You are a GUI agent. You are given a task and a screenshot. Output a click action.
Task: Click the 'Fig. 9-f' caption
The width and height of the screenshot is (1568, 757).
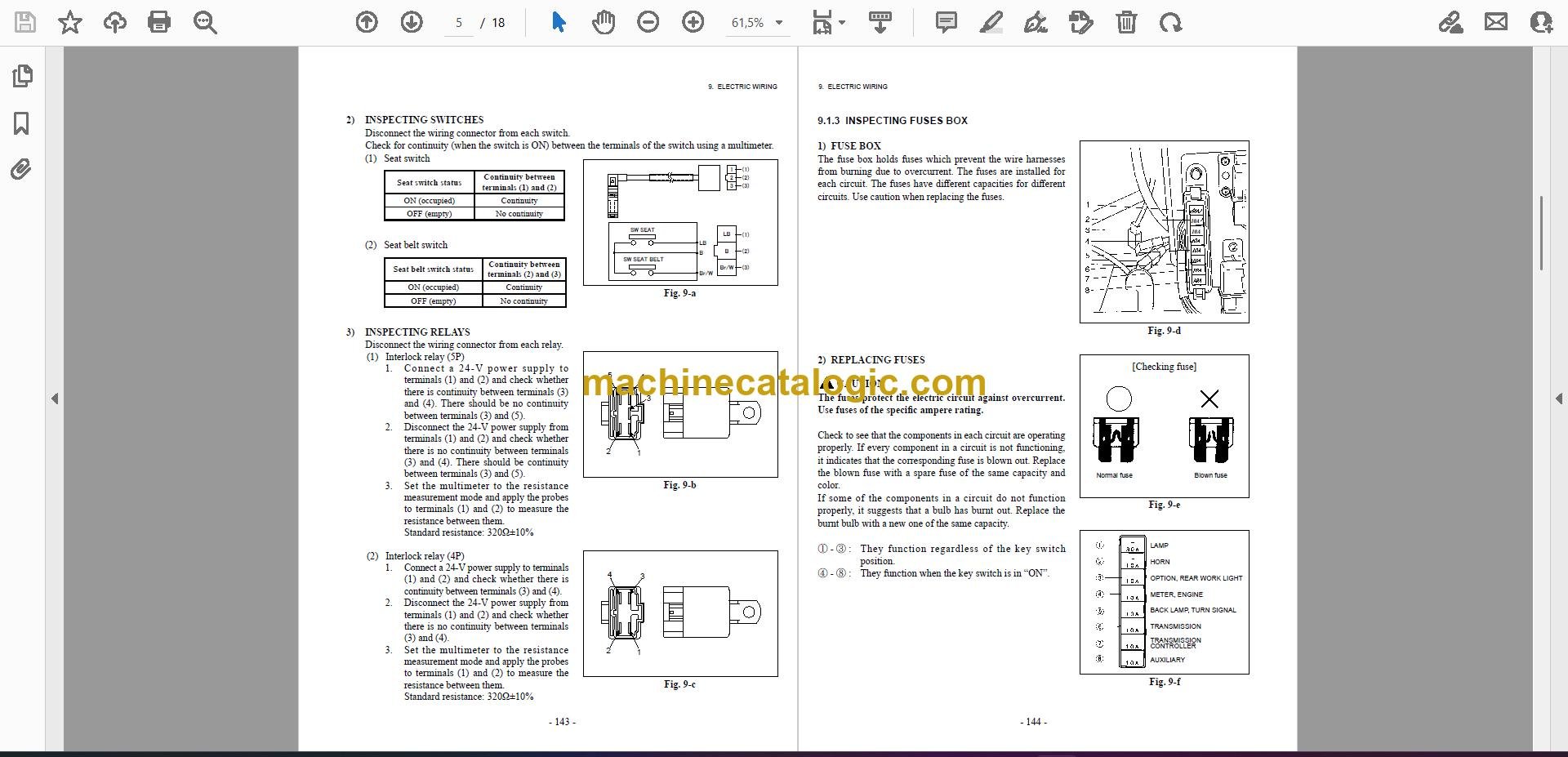[1165, 681]
